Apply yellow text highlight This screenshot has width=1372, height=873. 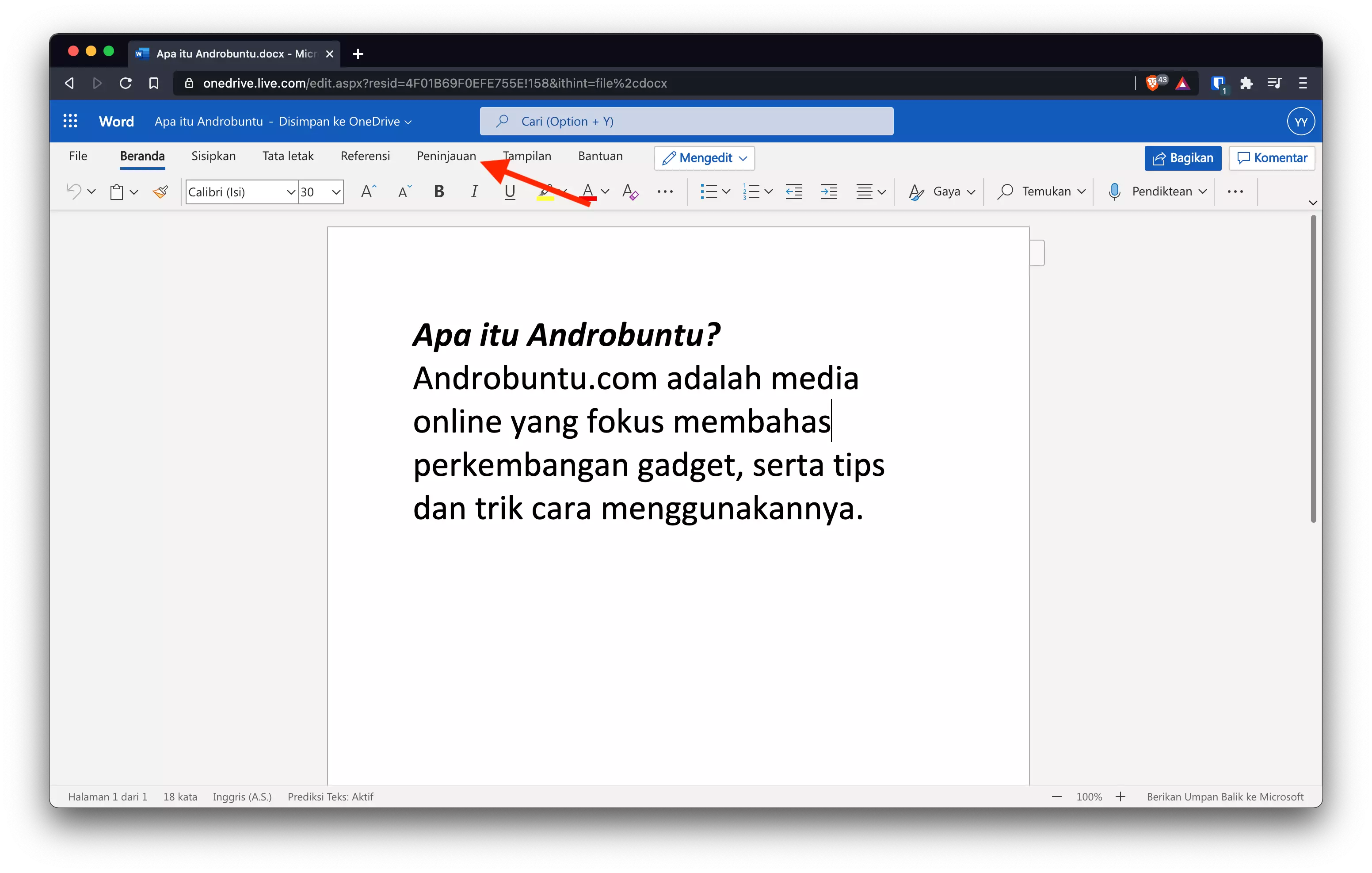[545, 191]
